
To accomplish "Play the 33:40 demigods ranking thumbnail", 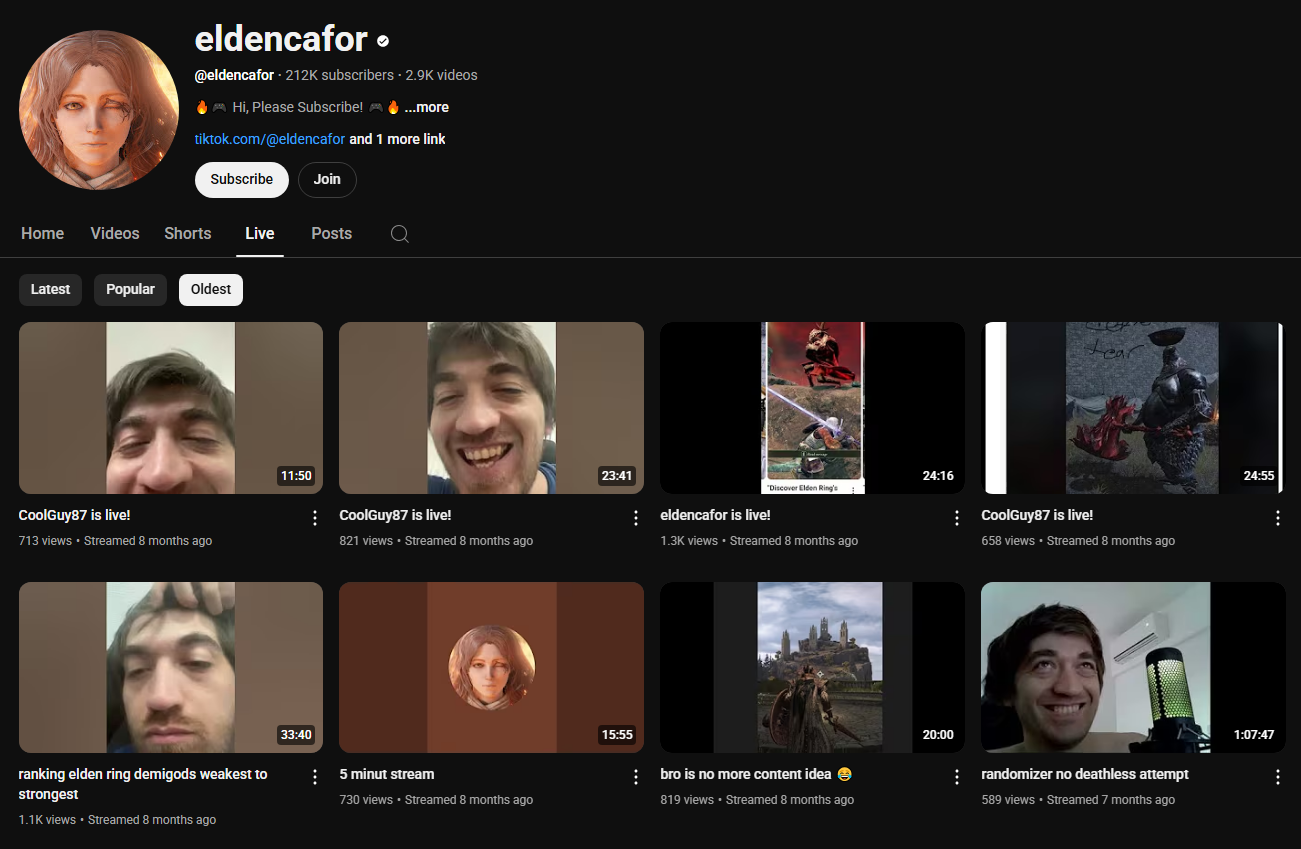I will 171,667.
